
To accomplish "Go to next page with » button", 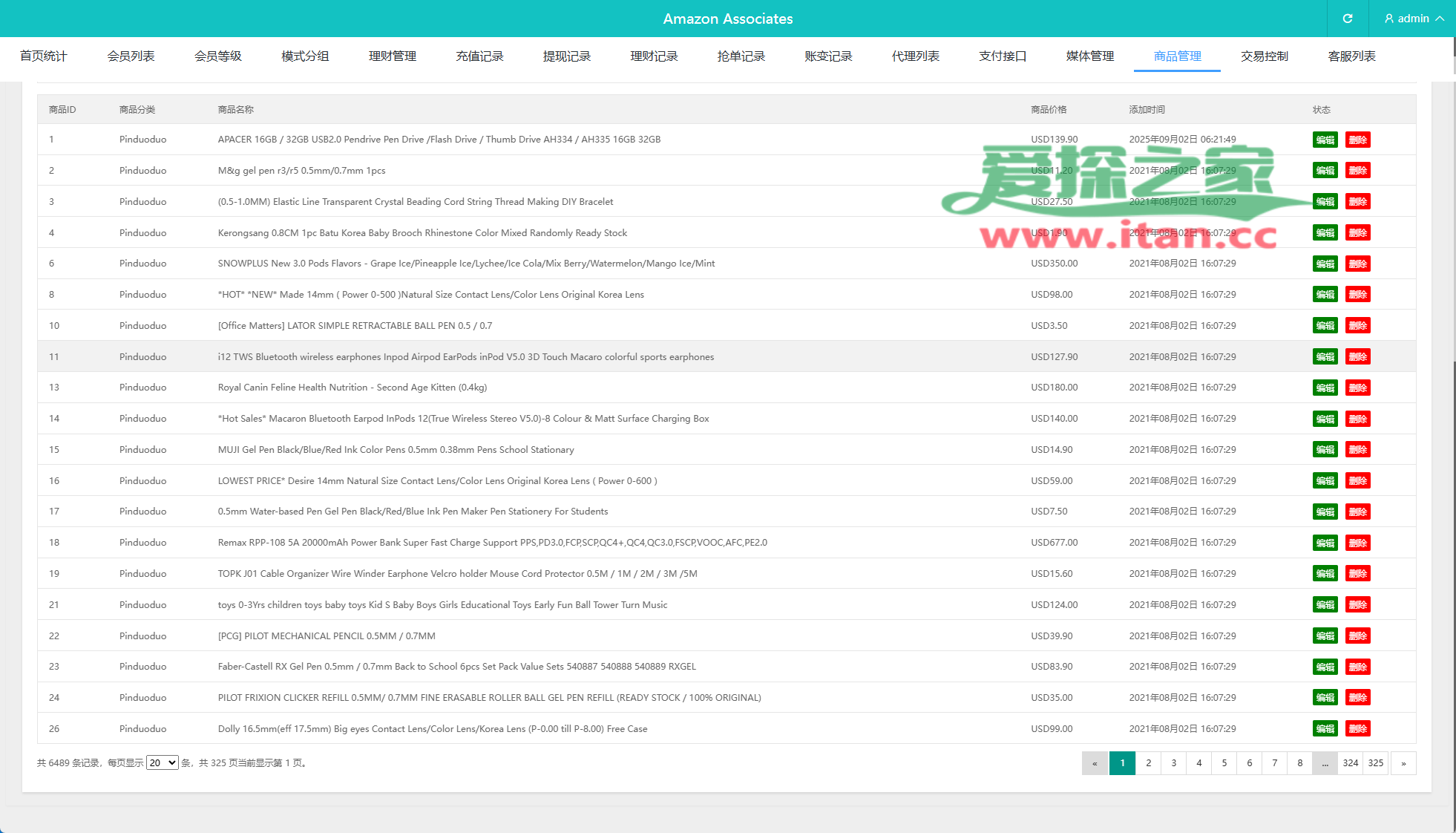I will click(1403, 763).
